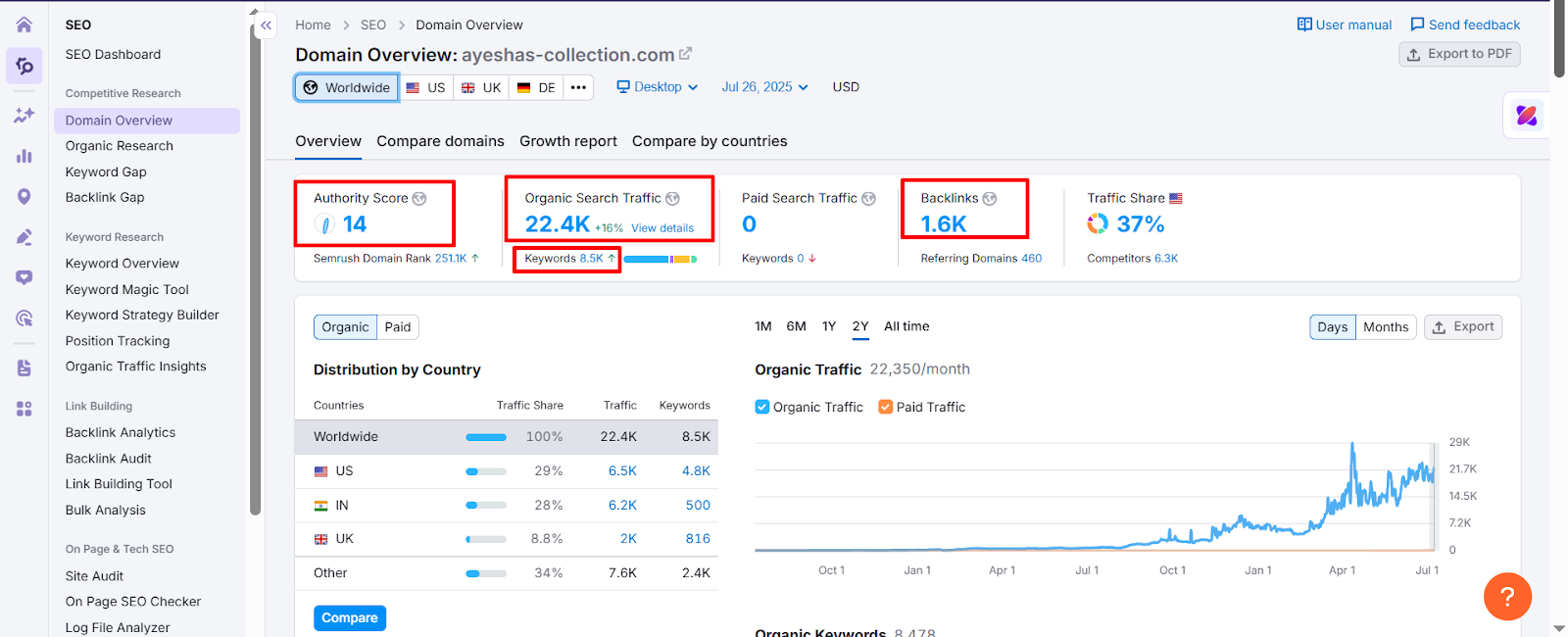This screenshot has width=1568, height=637.
Task: Open Organic Research in sidebar
Action: pyautogui.click(x=120, y=146)
